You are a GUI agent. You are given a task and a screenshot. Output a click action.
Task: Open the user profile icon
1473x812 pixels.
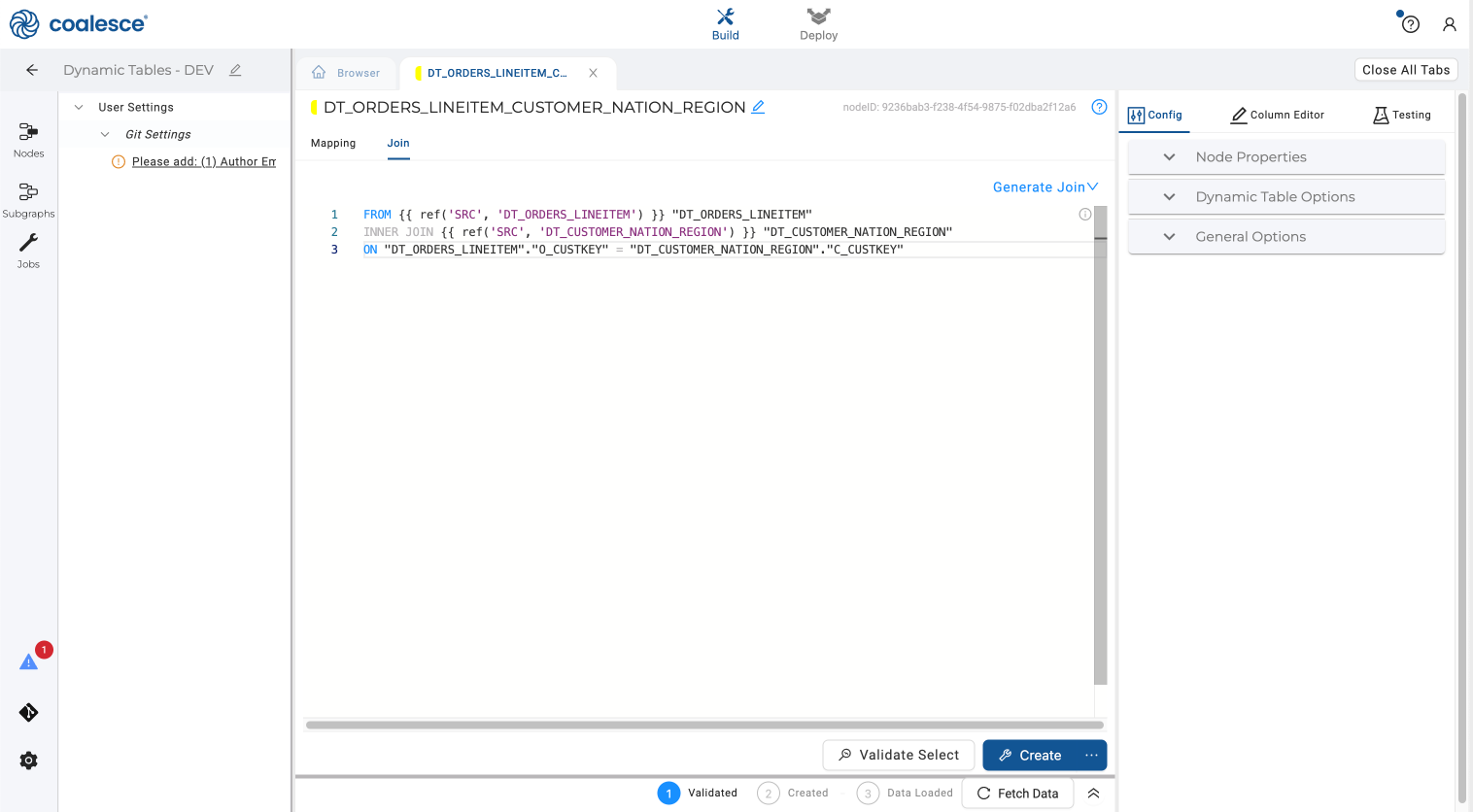[x=1449, y=24]
